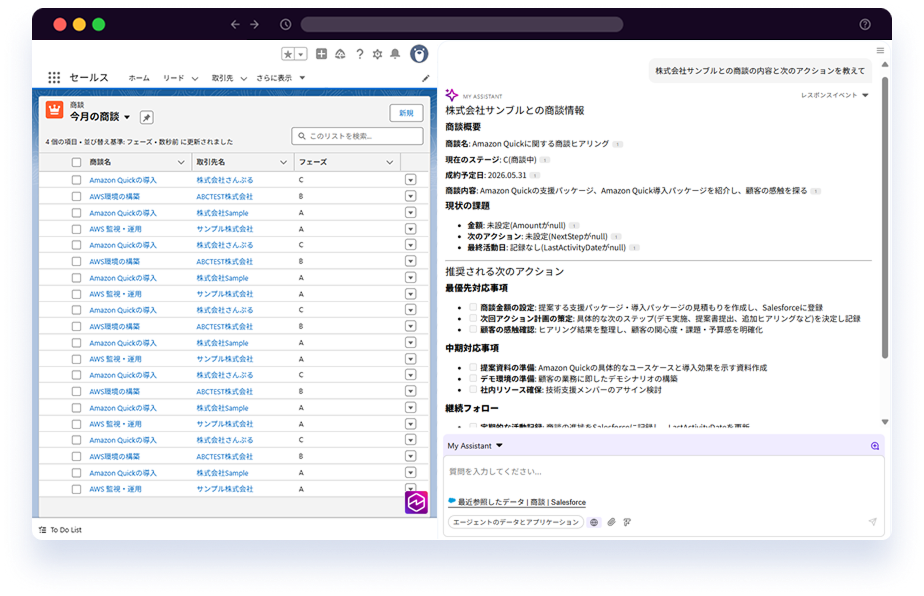Open global actions with the plus icon
Viewport: 924px width, 596px height.
click(321, 54)
